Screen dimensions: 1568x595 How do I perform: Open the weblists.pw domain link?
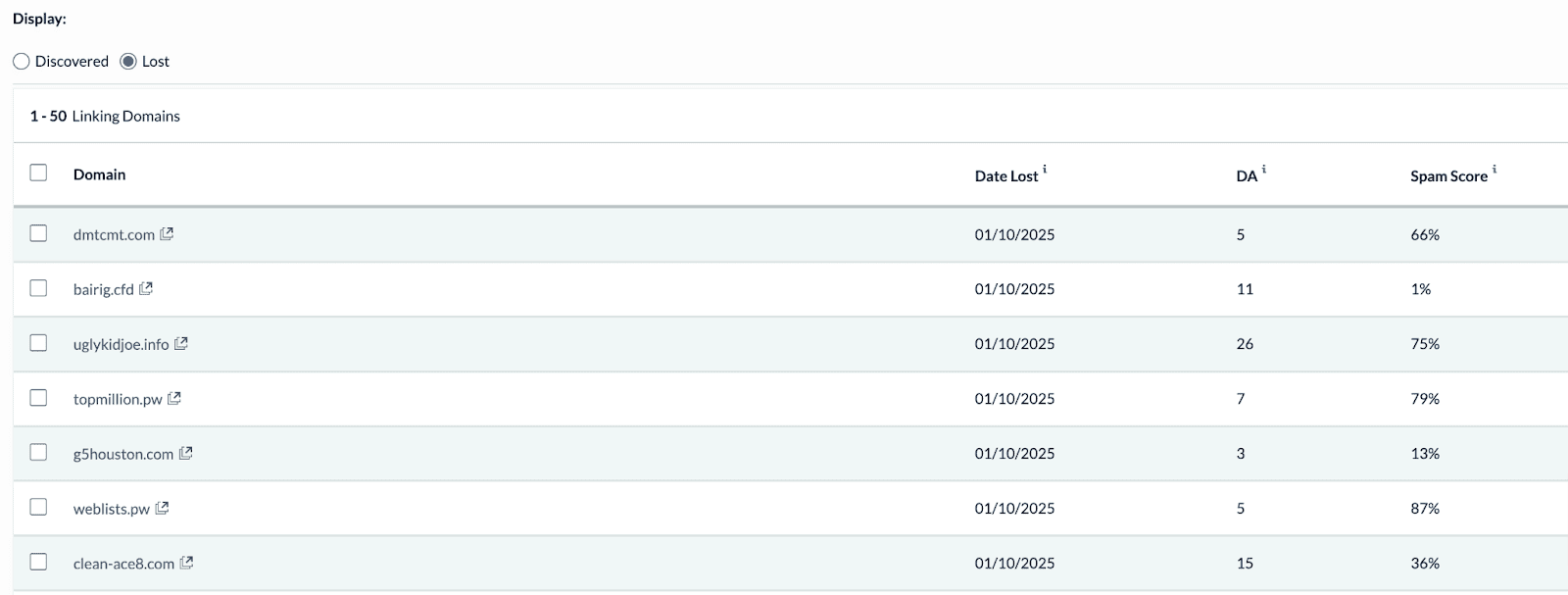tap(112, 510)
